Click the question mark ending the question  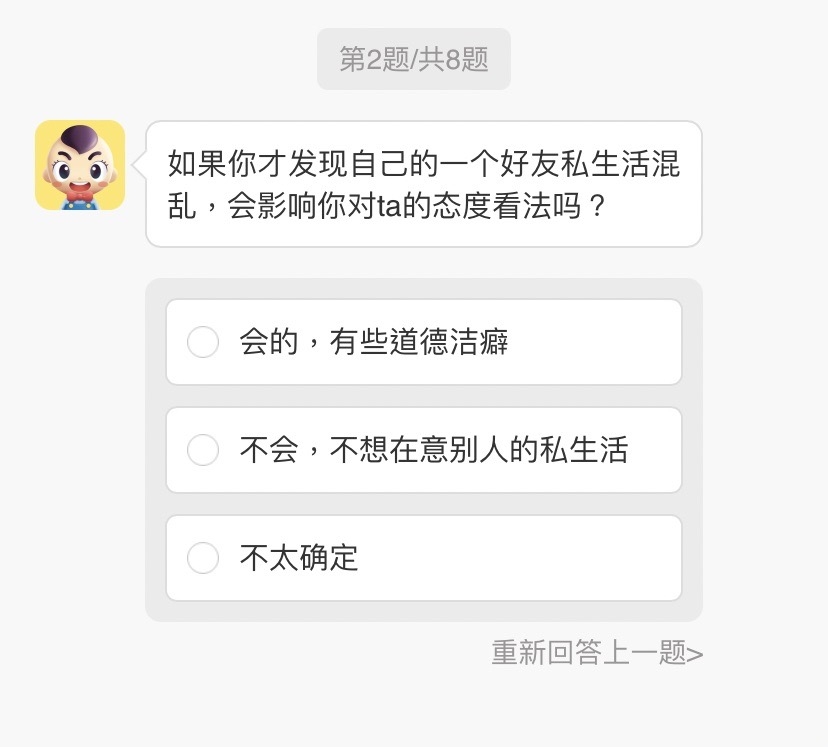(x=596, y=208)
